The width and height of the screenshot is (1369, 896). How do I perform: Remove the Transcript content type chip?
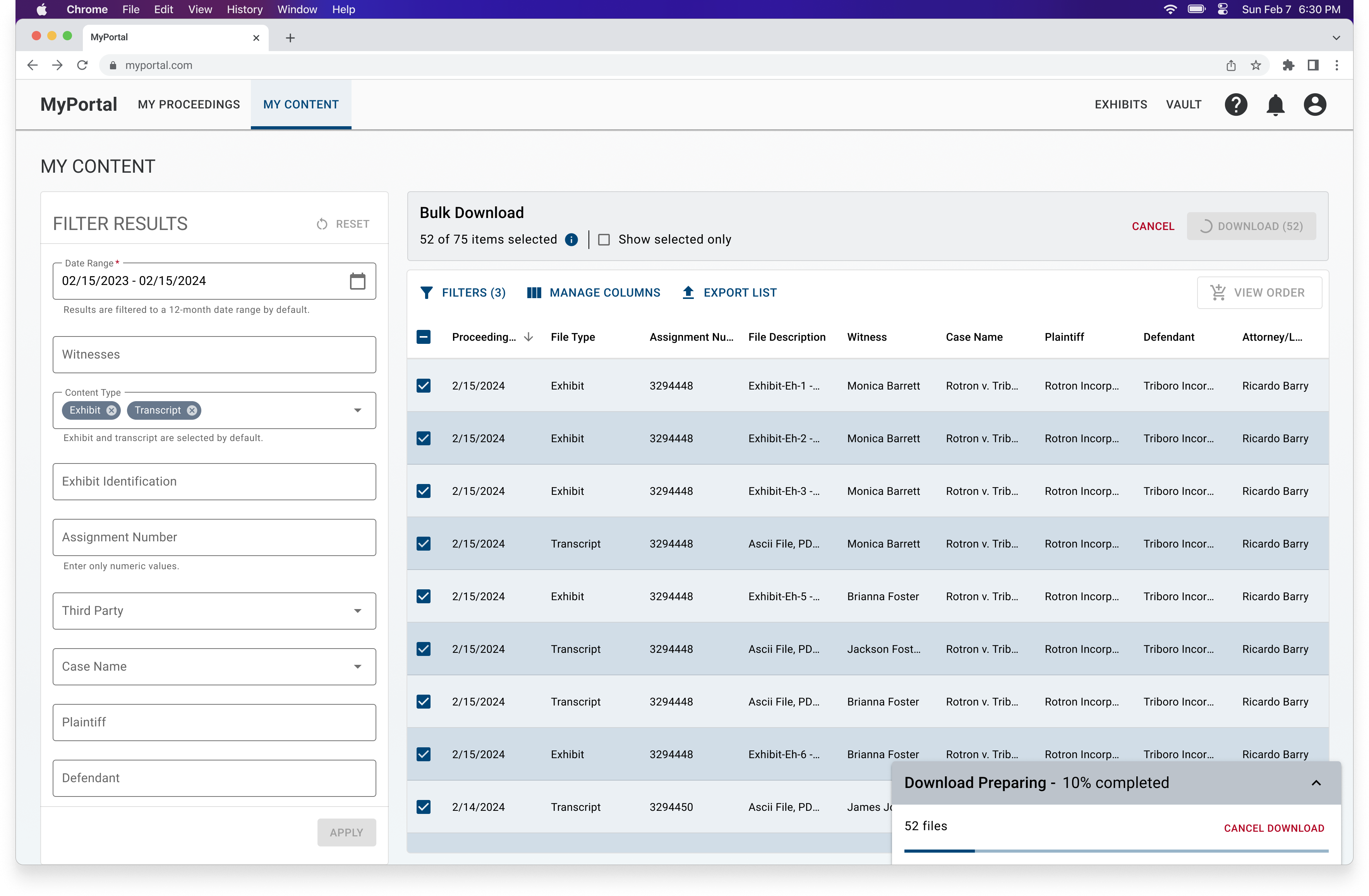coord(192,410)
